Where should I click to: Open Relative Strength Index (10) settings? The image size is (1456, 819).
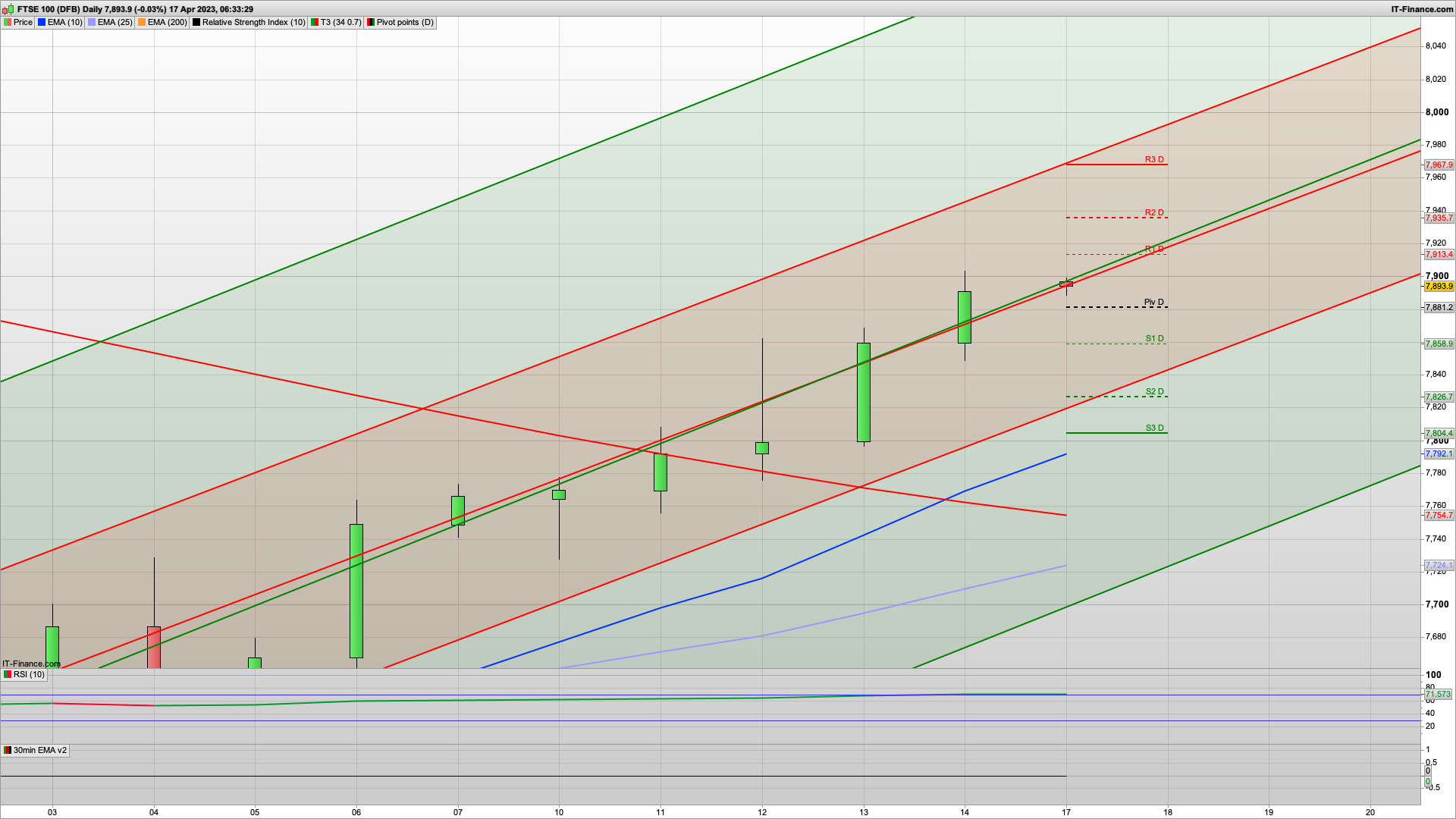click(x=253, y=23)
